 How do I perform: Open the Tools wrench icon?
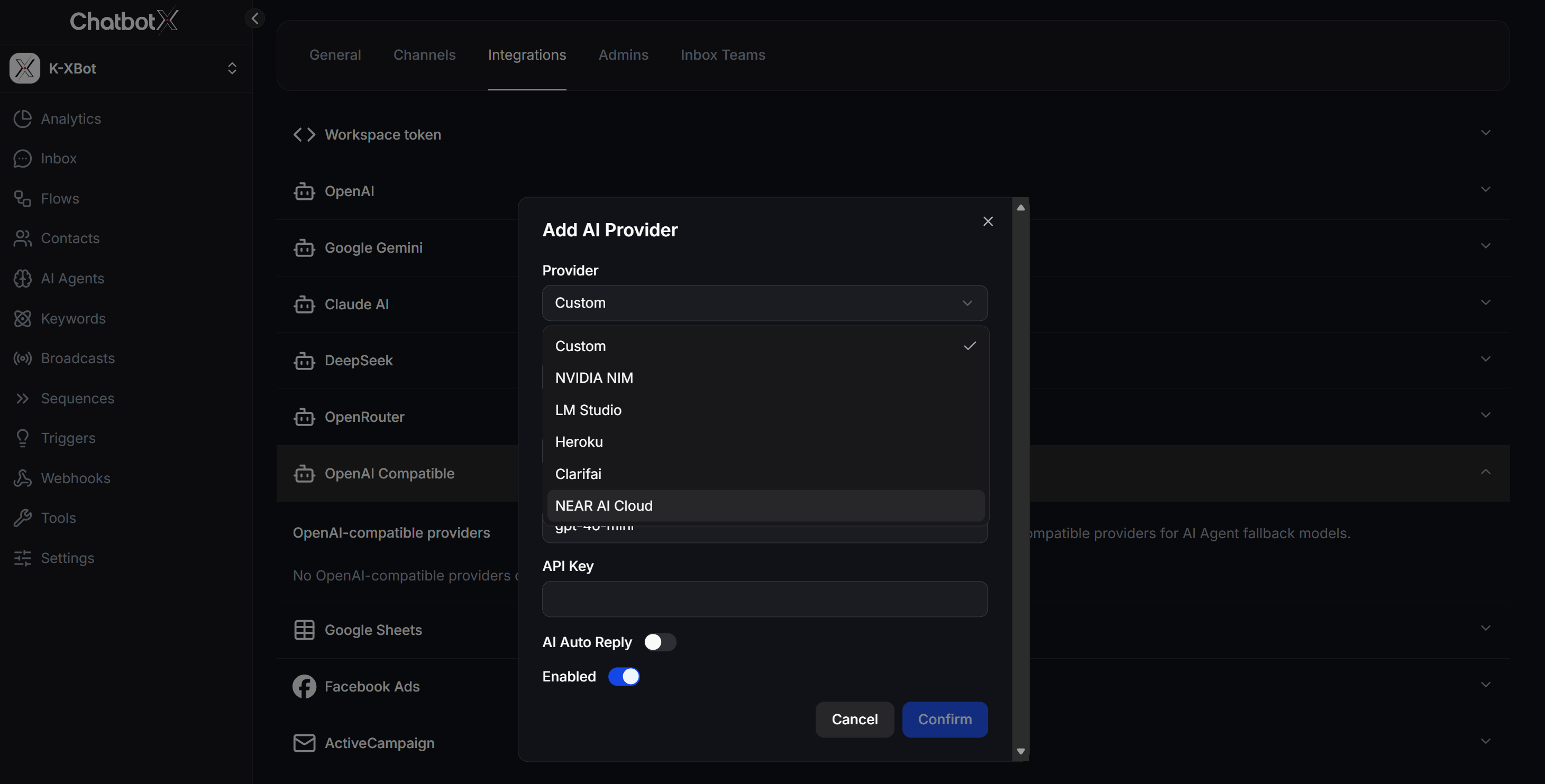click(22, 518)
